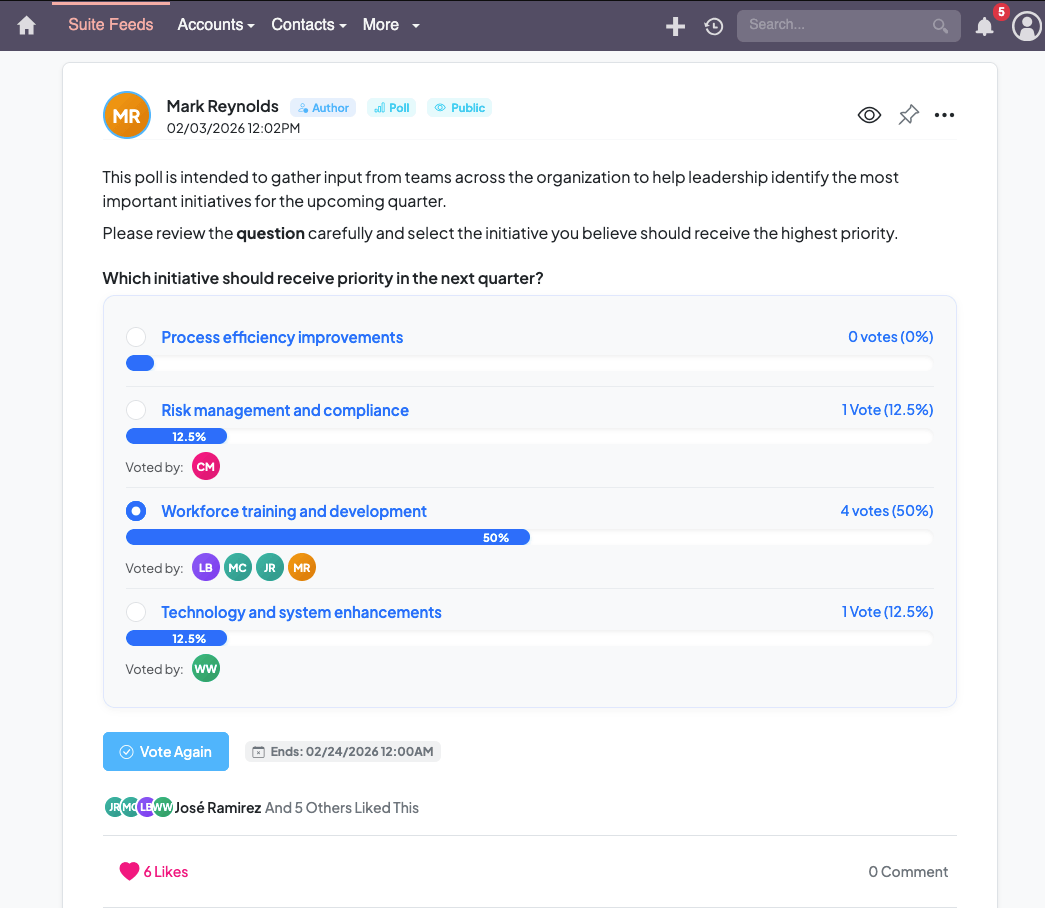The height and width of the screenshot is (908, 1045).
Task: Open the post's three-dot options menu
Action: coord(944,114)
